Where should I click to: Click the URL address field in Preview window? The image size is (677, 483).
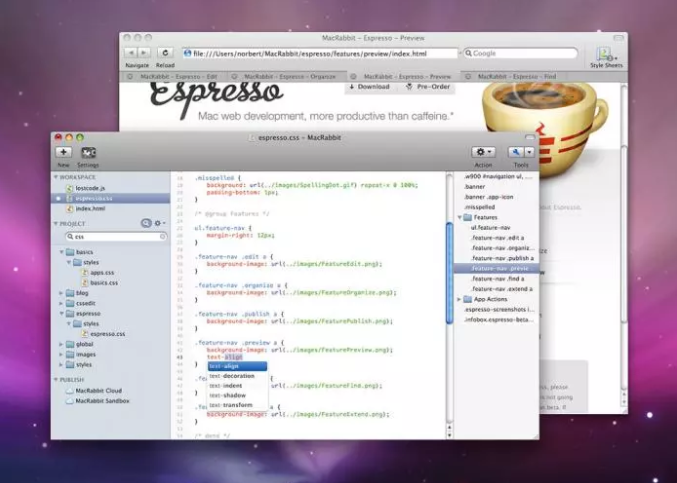click(x=320, y=54)
